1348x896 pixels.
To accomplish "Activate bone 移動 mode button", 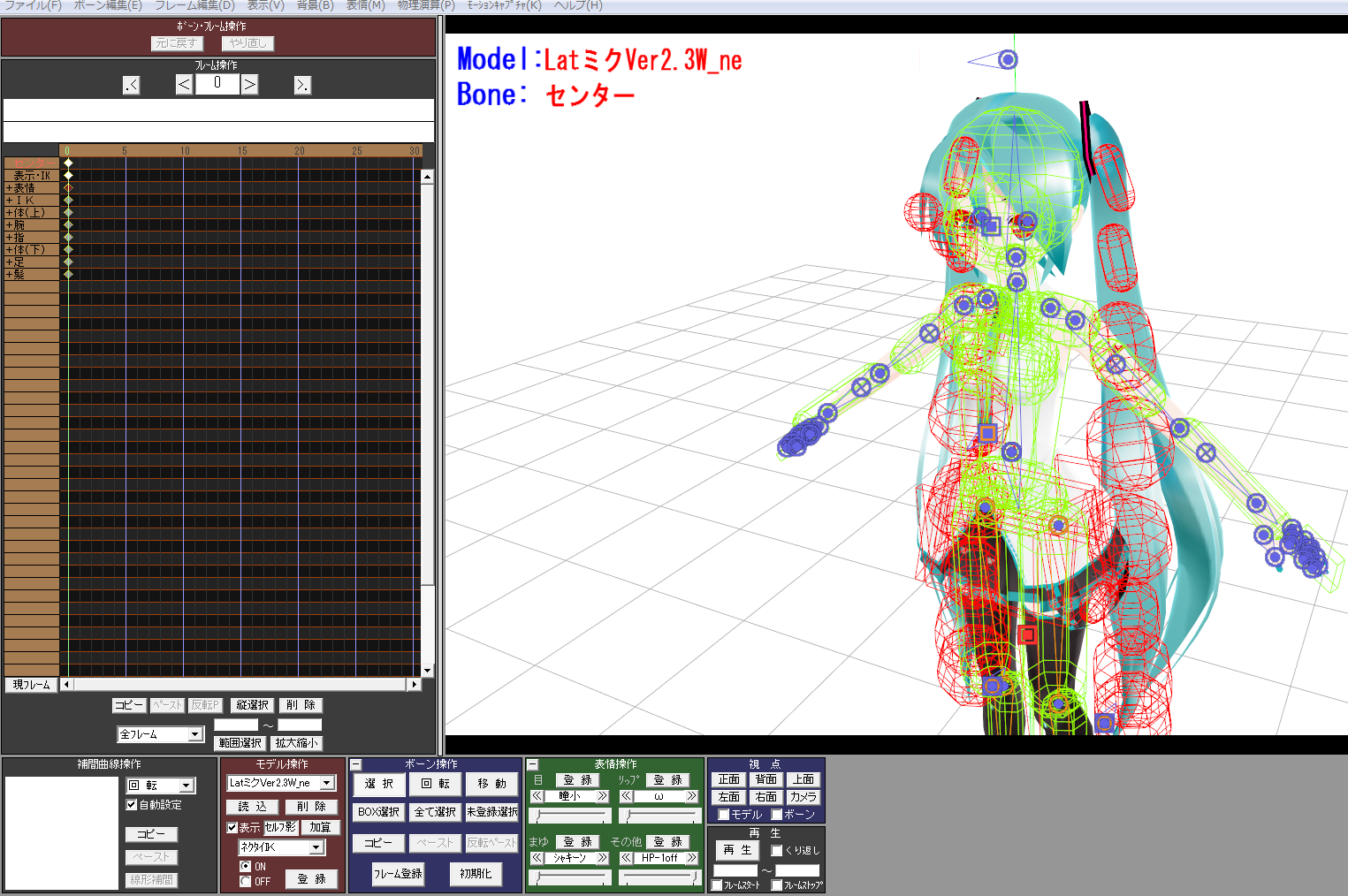I will click(491, 784).
